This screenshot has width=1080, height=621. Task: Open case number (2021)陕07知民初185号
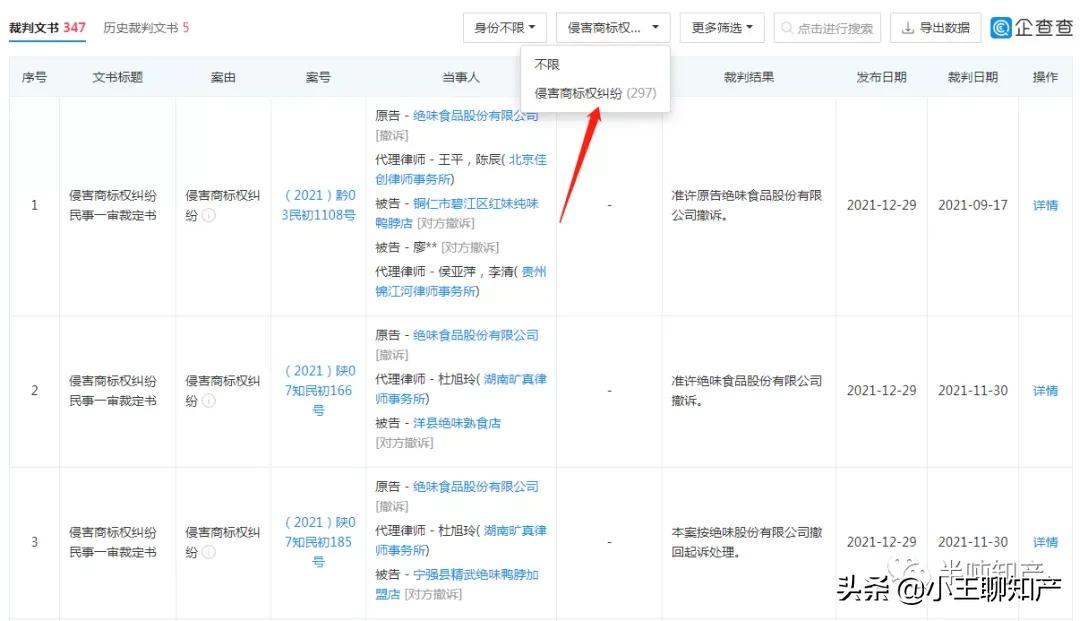pyautogui.click(x=318, y=542)
